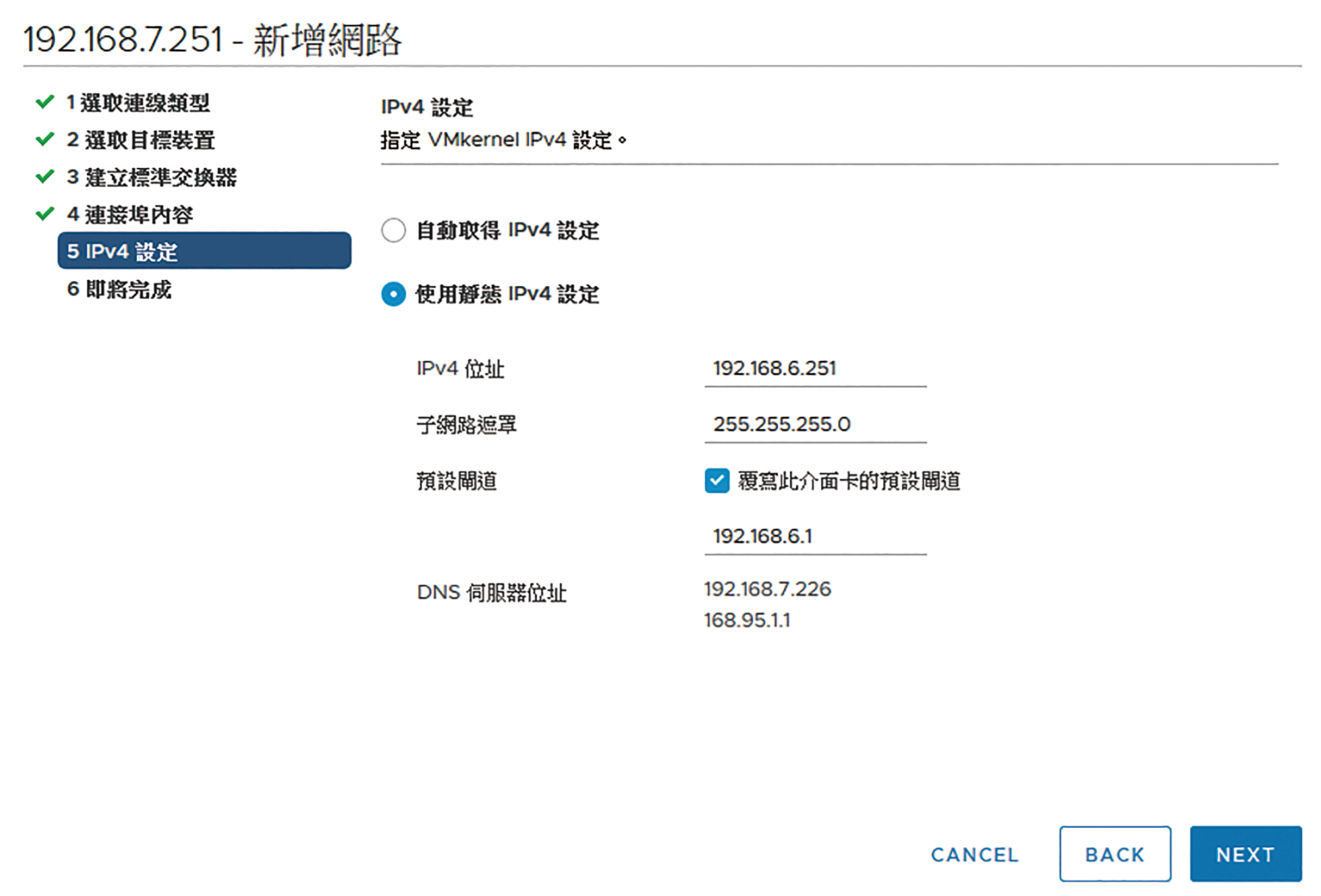Click the IPv4 位址 label
The height and width of the screenshot is (896, 1321).
(x=461, y=369)
